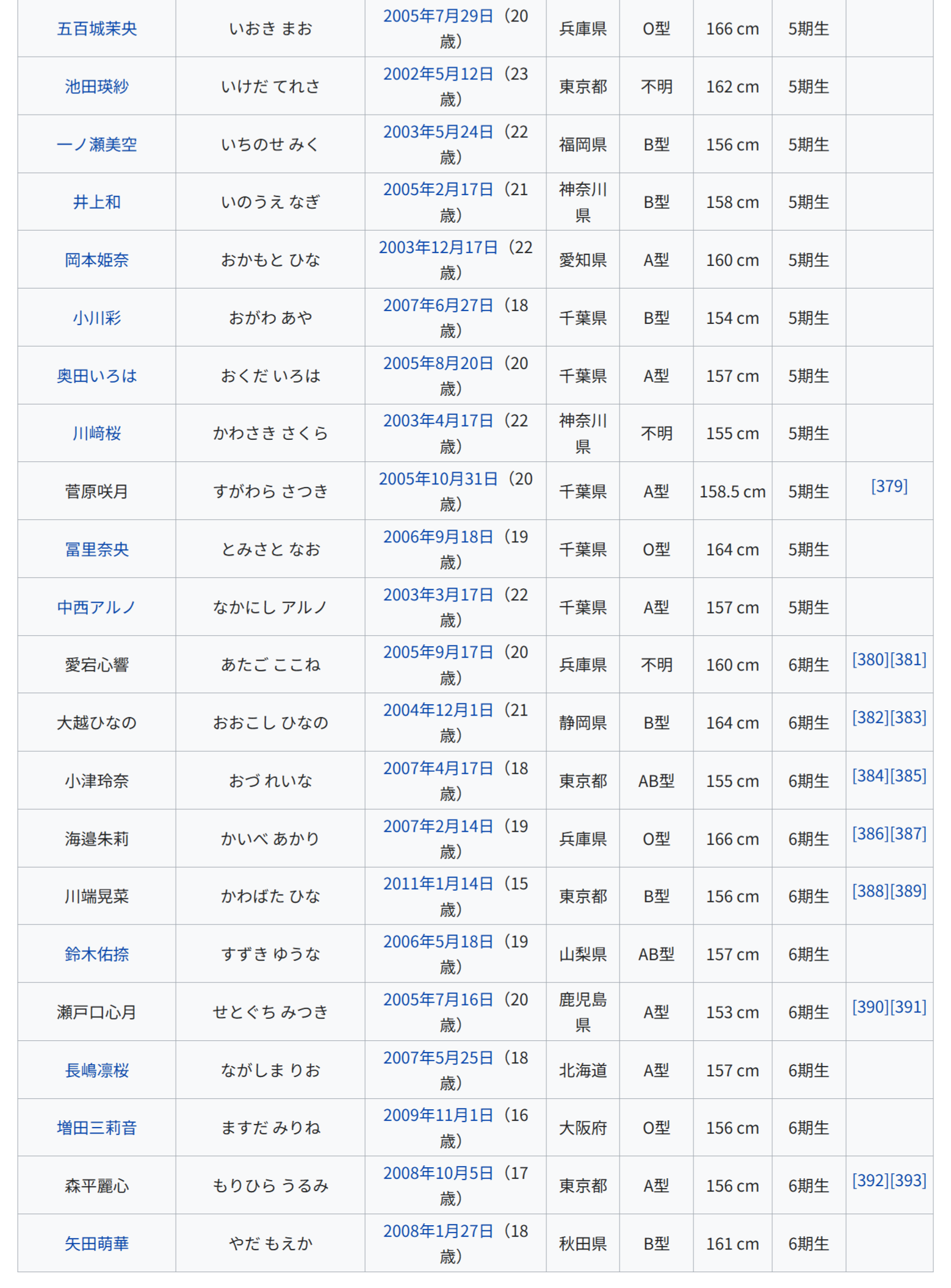Follow the 長嶋凛桜 article link
Viewport: 951px width, 1288px height.
click(96, 1070)
